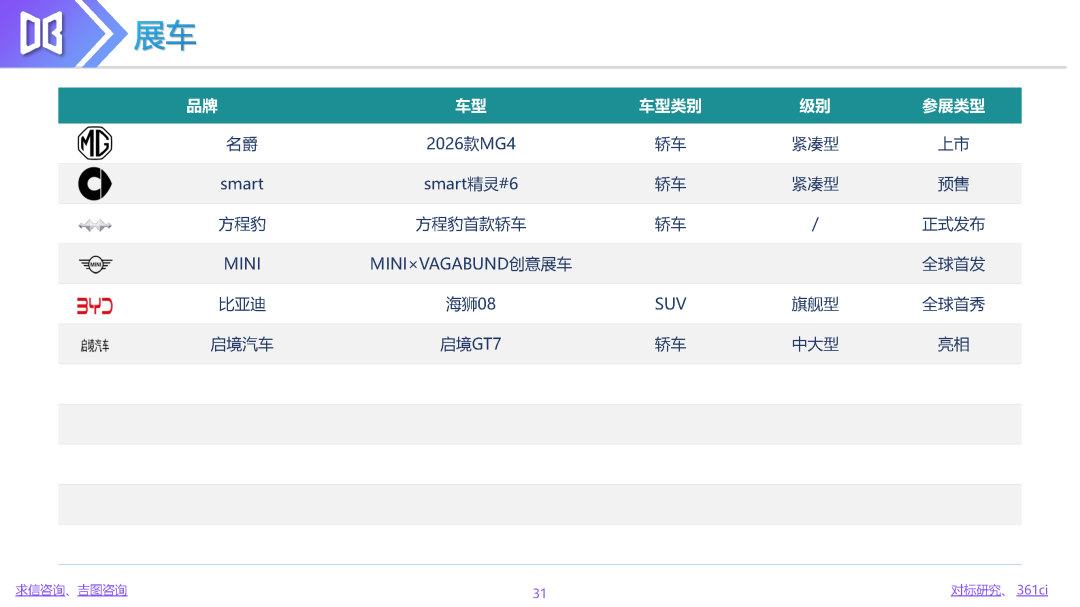Open the 吉图咨询 link
This screenshot has width=1080, height=607.
click(x=102, y=590)
